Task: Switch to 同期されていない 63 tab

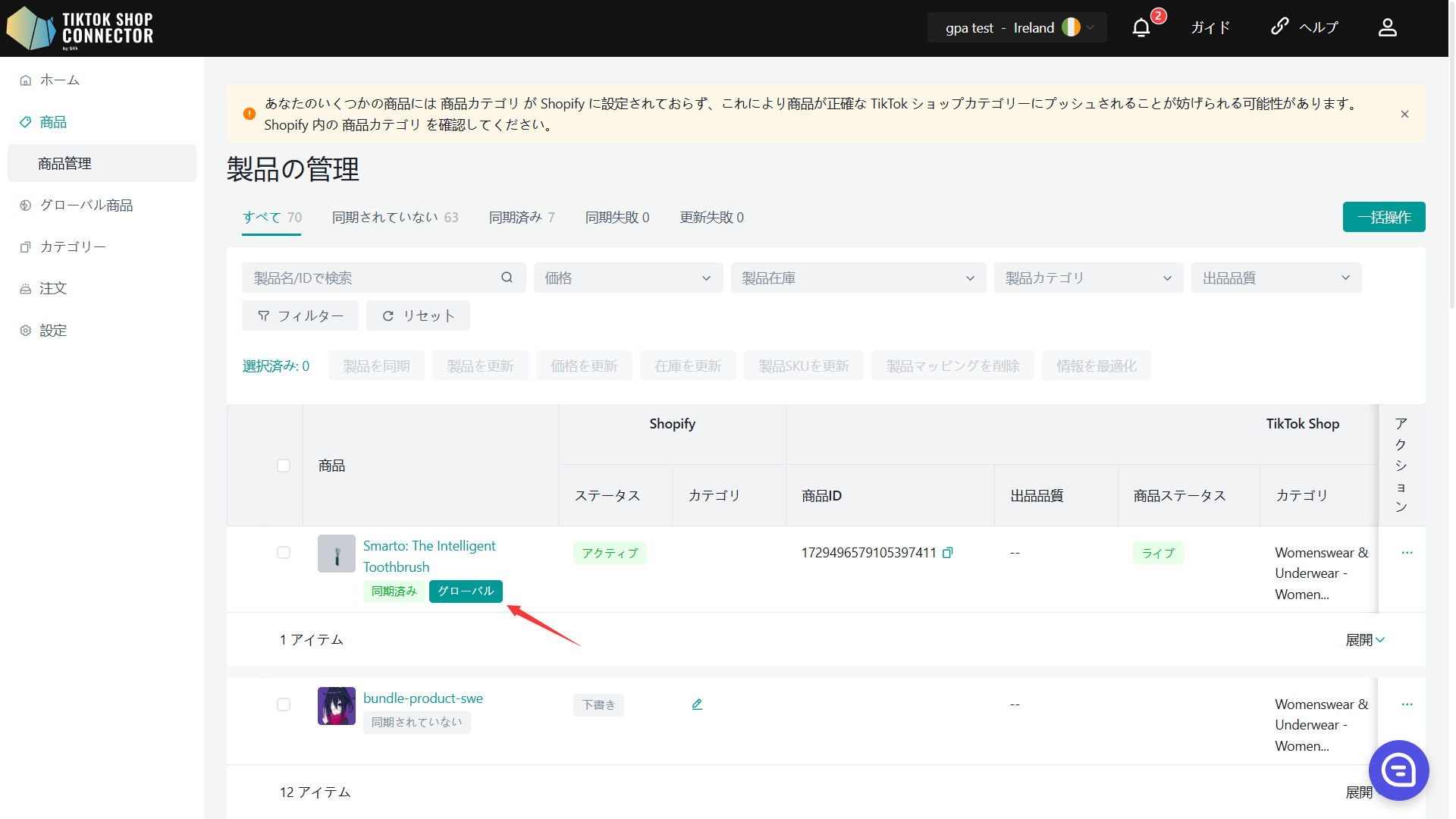Action: click(395, 218)
